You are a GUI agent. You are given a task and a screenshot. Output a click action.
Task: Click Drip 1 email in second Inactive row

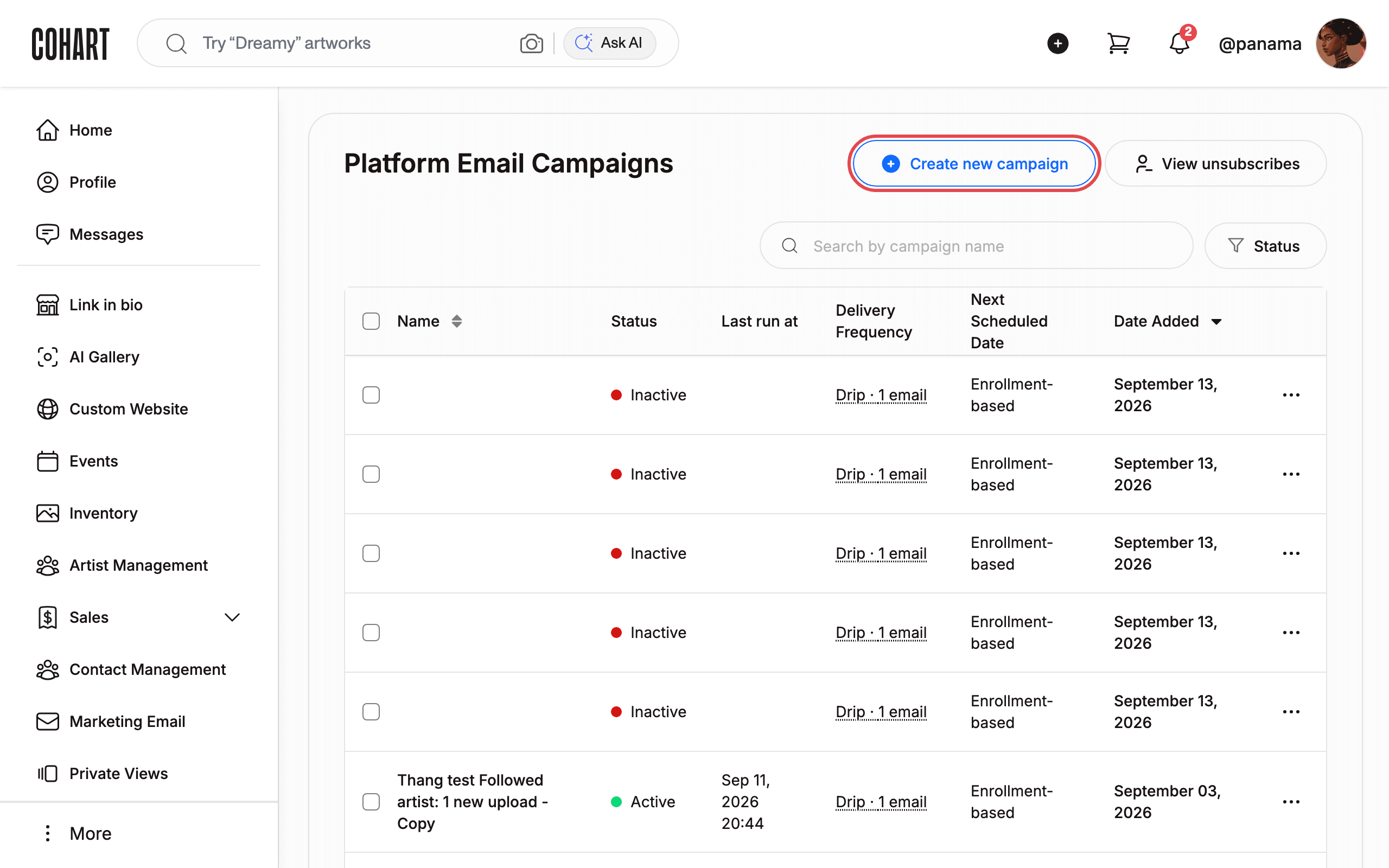[x=881, y=474]
